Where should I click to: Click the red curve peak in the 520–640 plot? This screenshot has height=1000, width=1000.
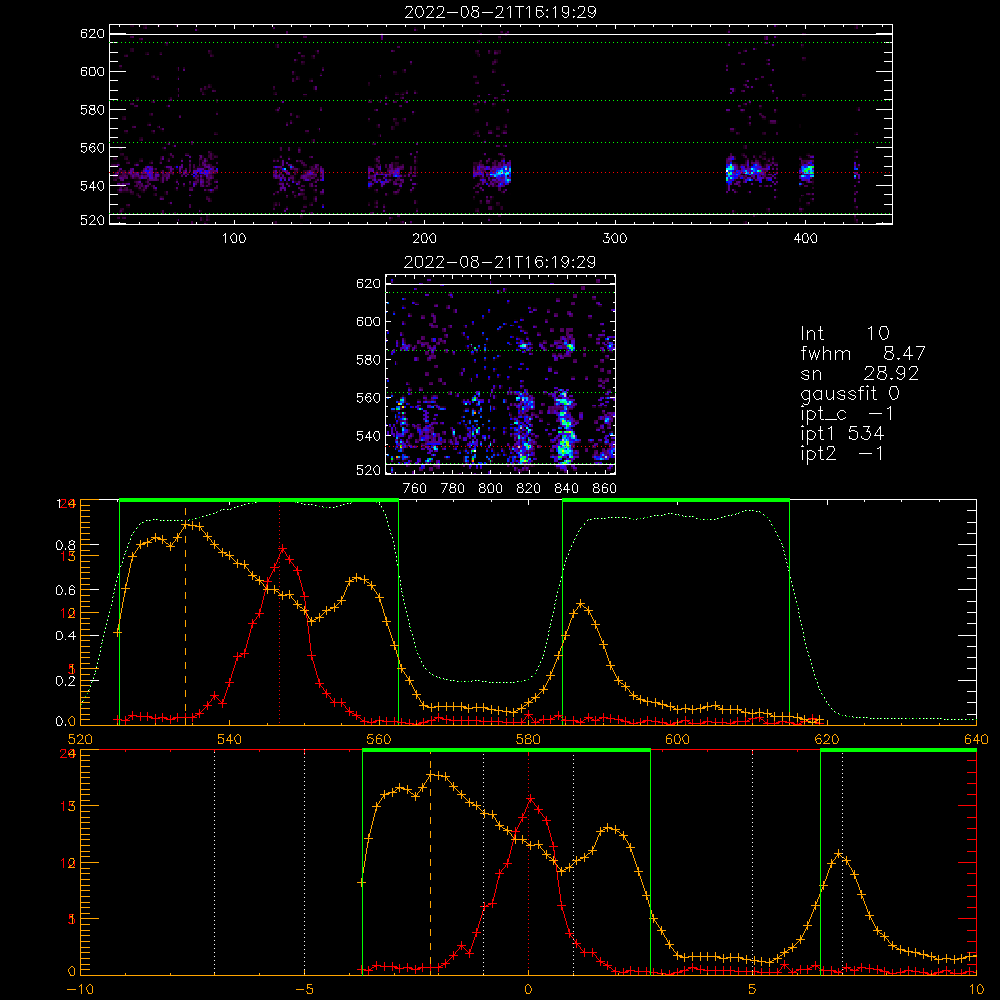[283, 548]
